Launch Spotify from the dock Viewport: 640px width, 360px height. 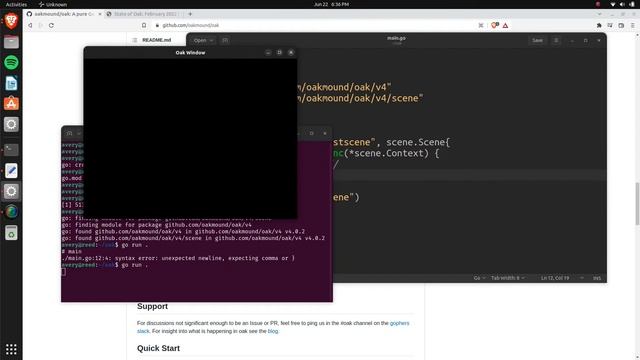coord(11,62)
